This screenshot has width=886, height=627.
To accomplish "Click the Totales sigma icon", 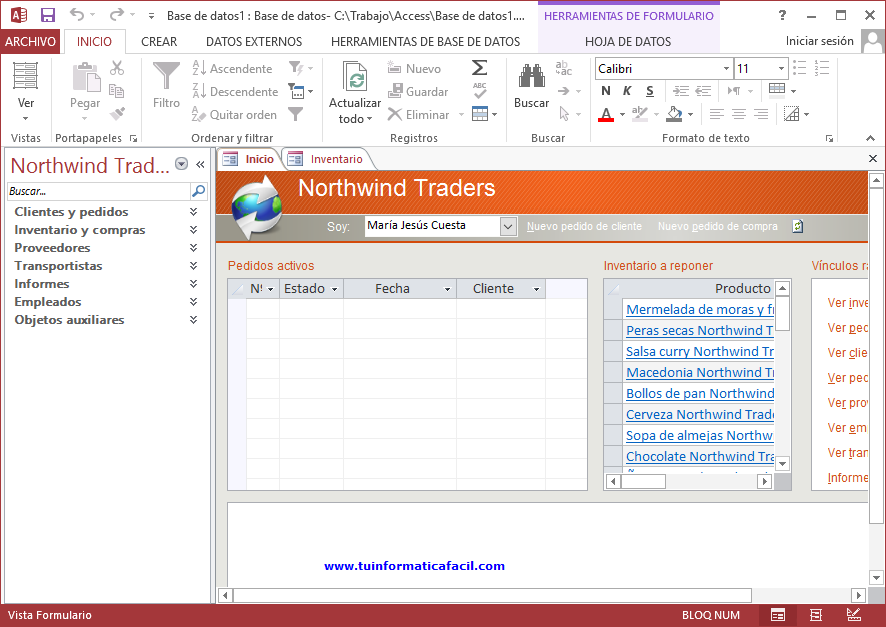I will click(479, 68).
